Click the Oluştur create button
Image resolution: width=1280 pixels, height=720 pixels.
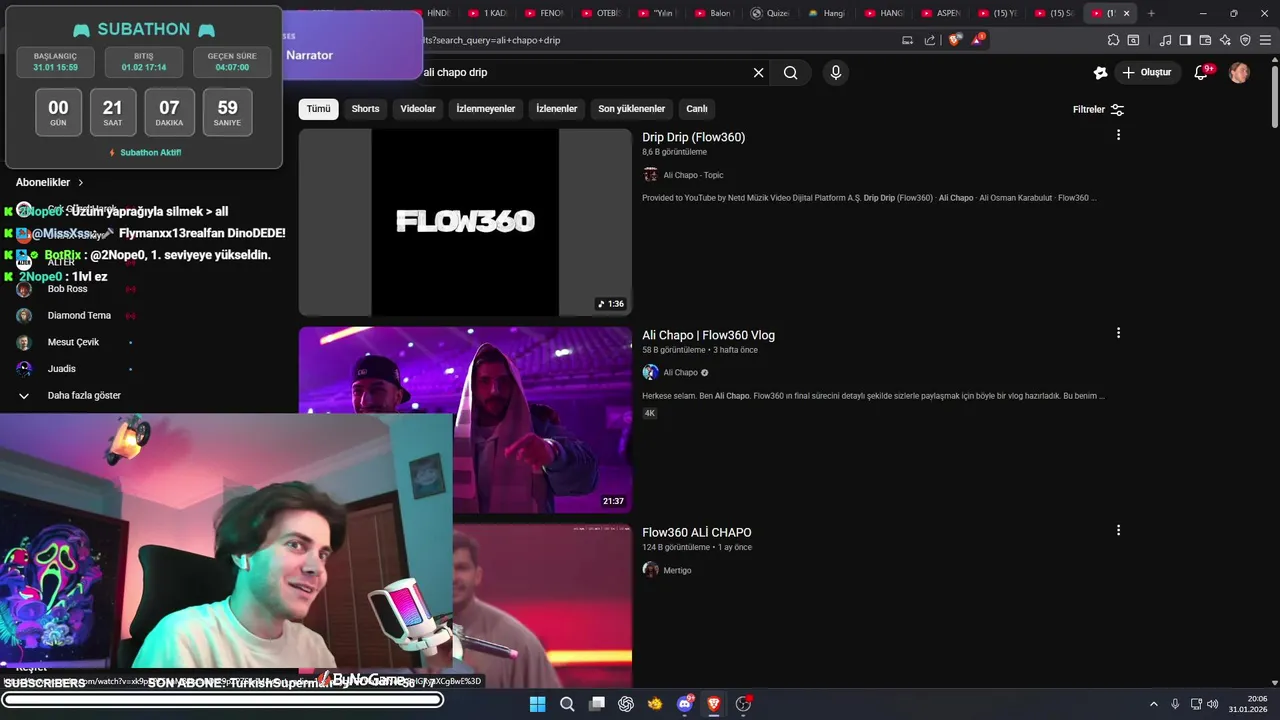(1146, 72)
